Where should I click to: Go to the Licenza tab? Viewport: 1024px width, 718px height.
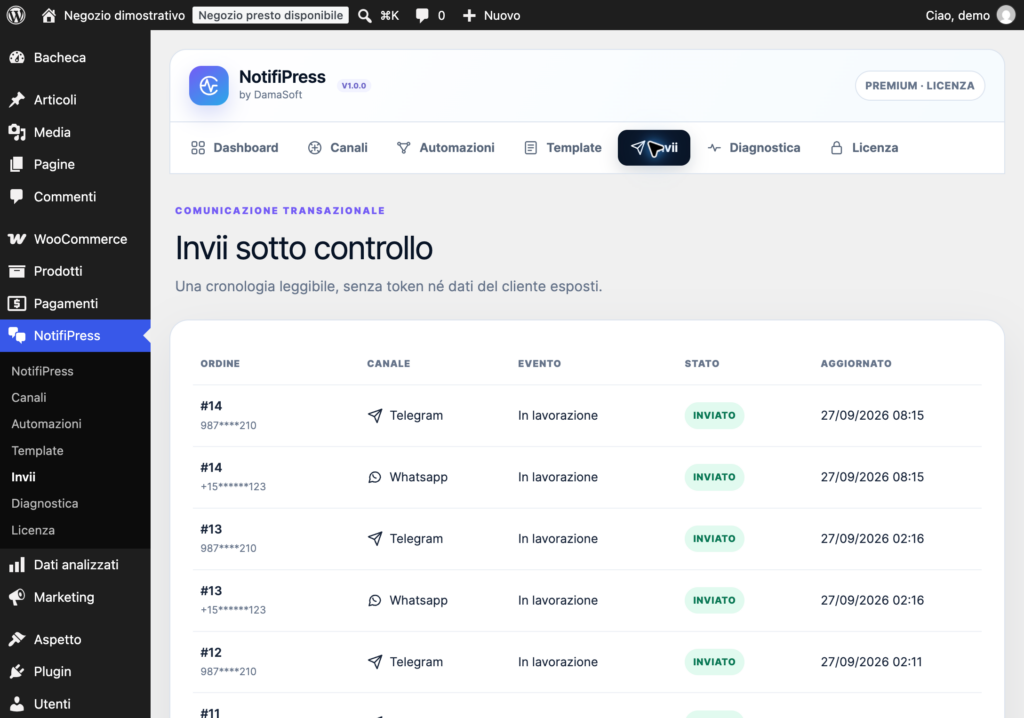pos(864,148)
